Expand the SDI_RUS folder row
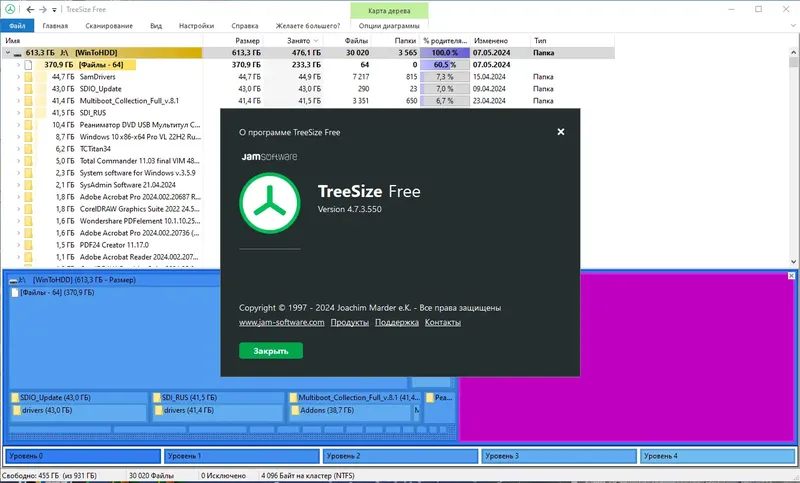This screenshot has width=800, height=483. [18, 113]
